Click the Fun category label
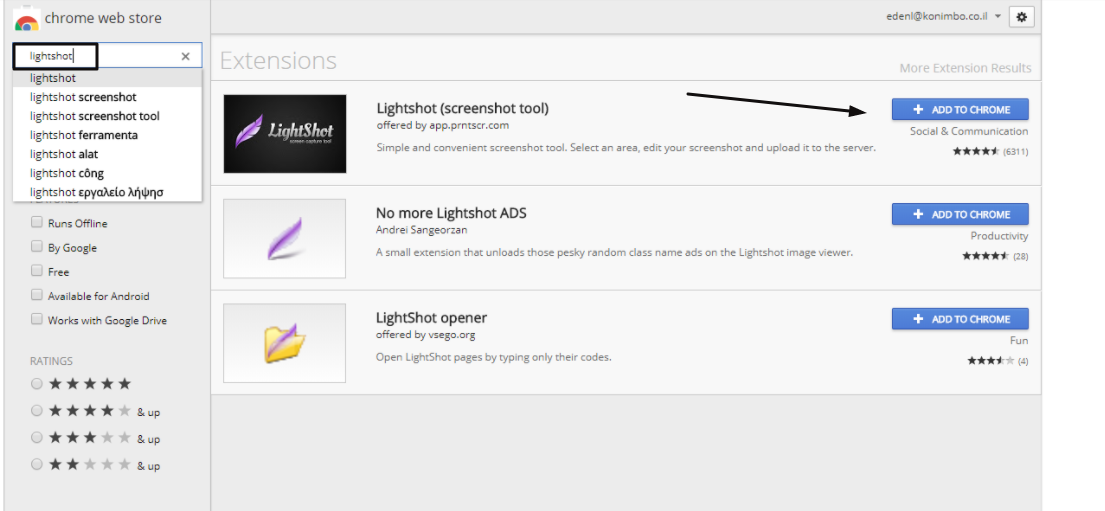Screen dimensions: 1105x511 pyautogui.click(x=1019, y=340)
